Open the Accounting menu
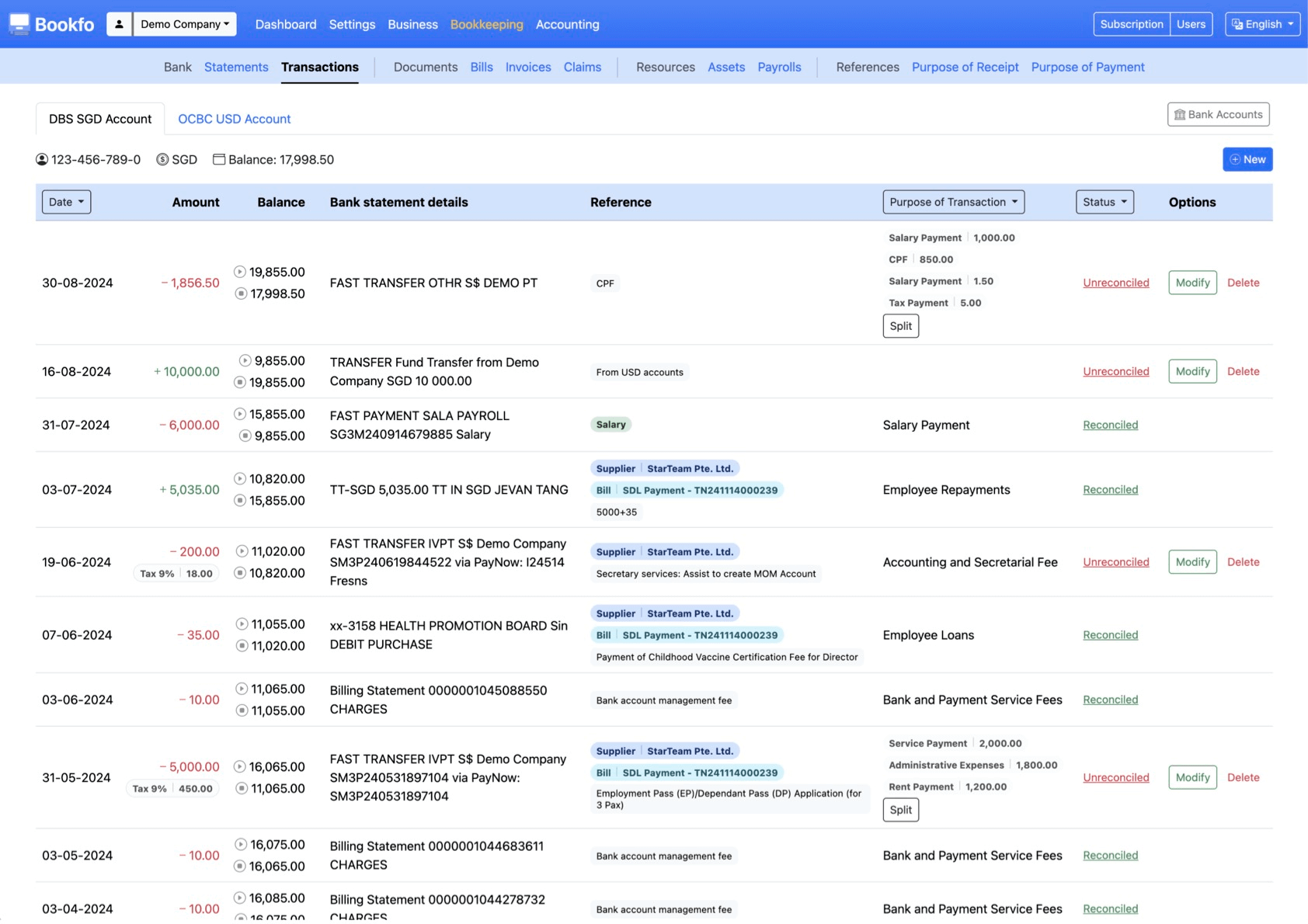The height and width of the screenshot is (924, 1308). pos(567,24)
